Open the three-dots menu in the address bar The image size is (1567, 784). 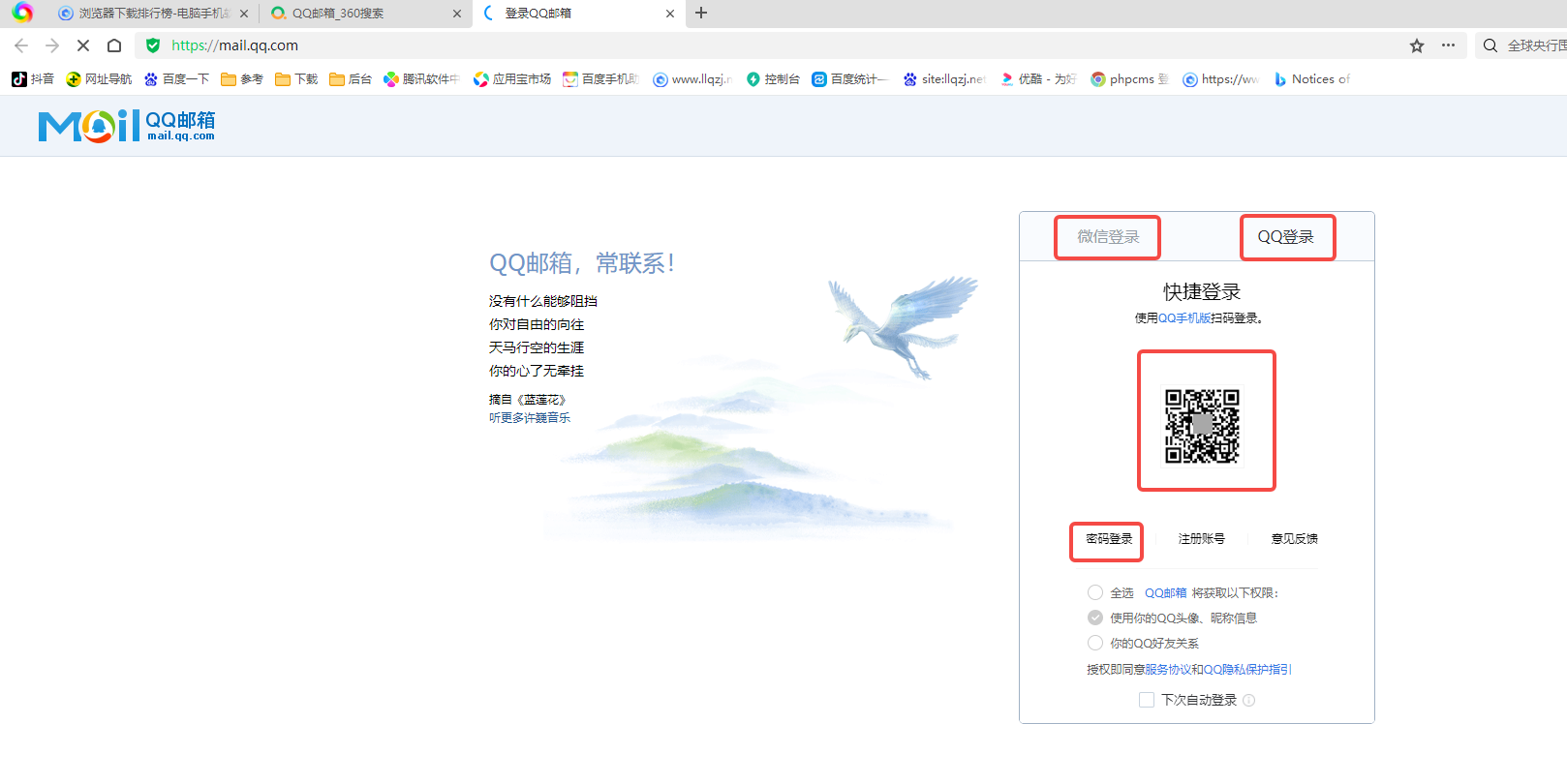click(x=1448, y=45)
